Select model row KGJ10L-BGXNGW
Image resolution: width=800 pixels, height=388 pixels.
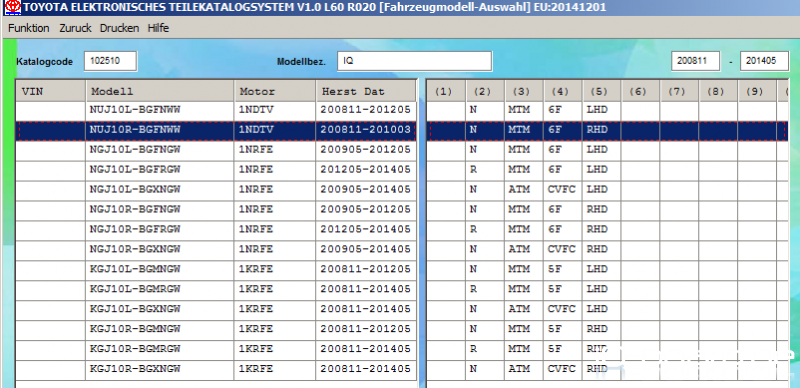[x=216, y=309]
